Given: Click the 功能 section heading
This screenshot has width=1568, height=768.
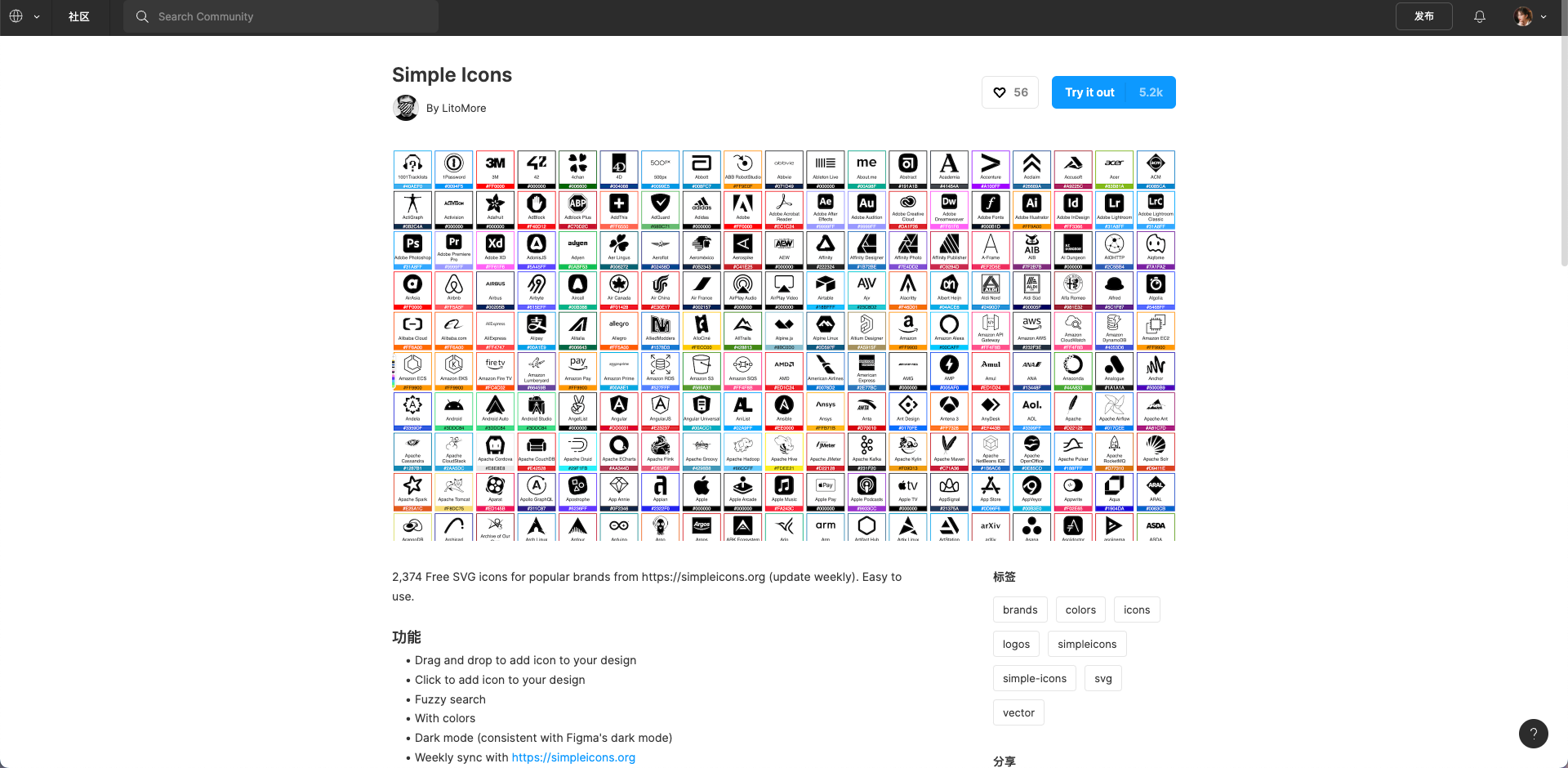Looking at the screenshot, I should (x=407, y=637).
